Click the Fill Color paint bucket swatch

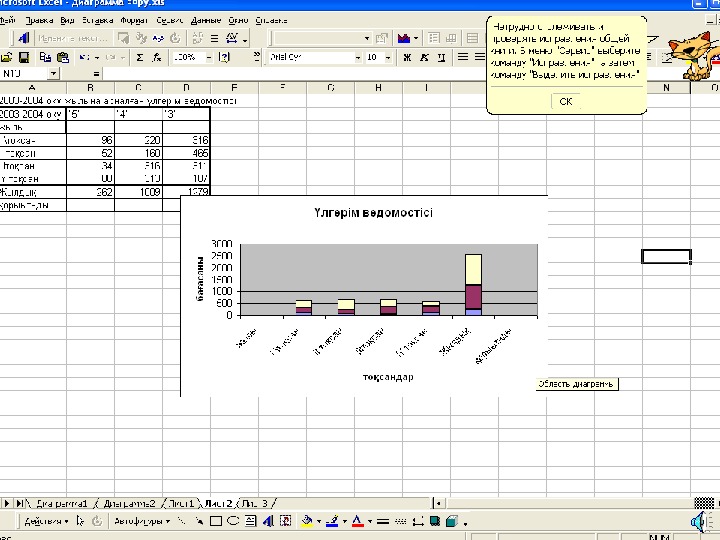307,521
